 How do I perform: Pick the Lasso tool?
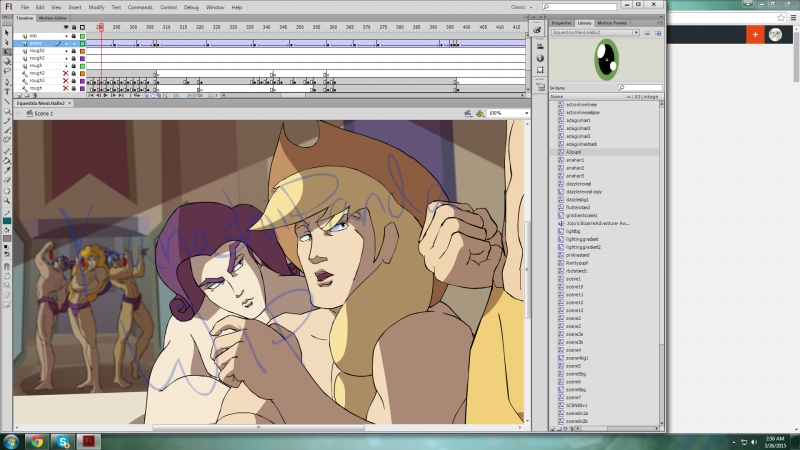pyautogui.click(x=7, y=71)
